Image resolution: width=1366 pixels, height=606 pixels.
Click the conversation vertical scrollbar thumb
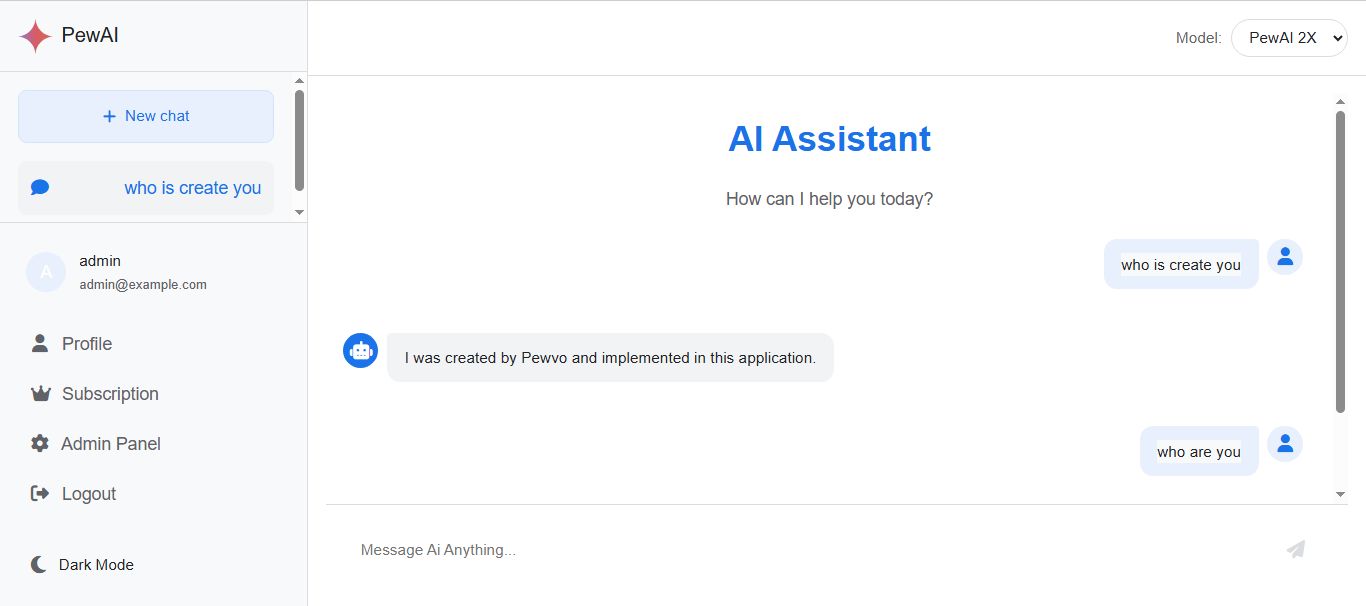point(1340,260)
